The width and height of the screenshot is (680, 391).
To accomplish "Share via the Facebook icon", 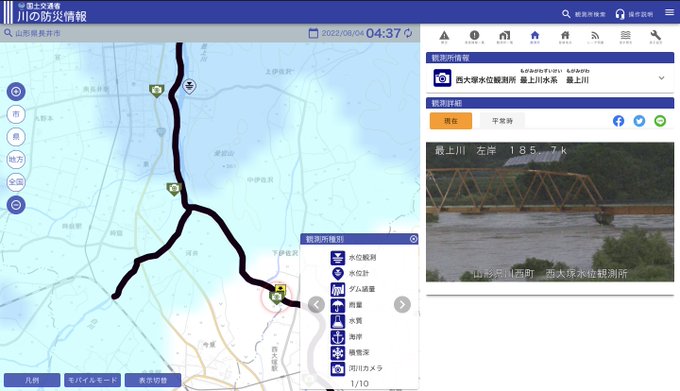I will coord(618,121).
